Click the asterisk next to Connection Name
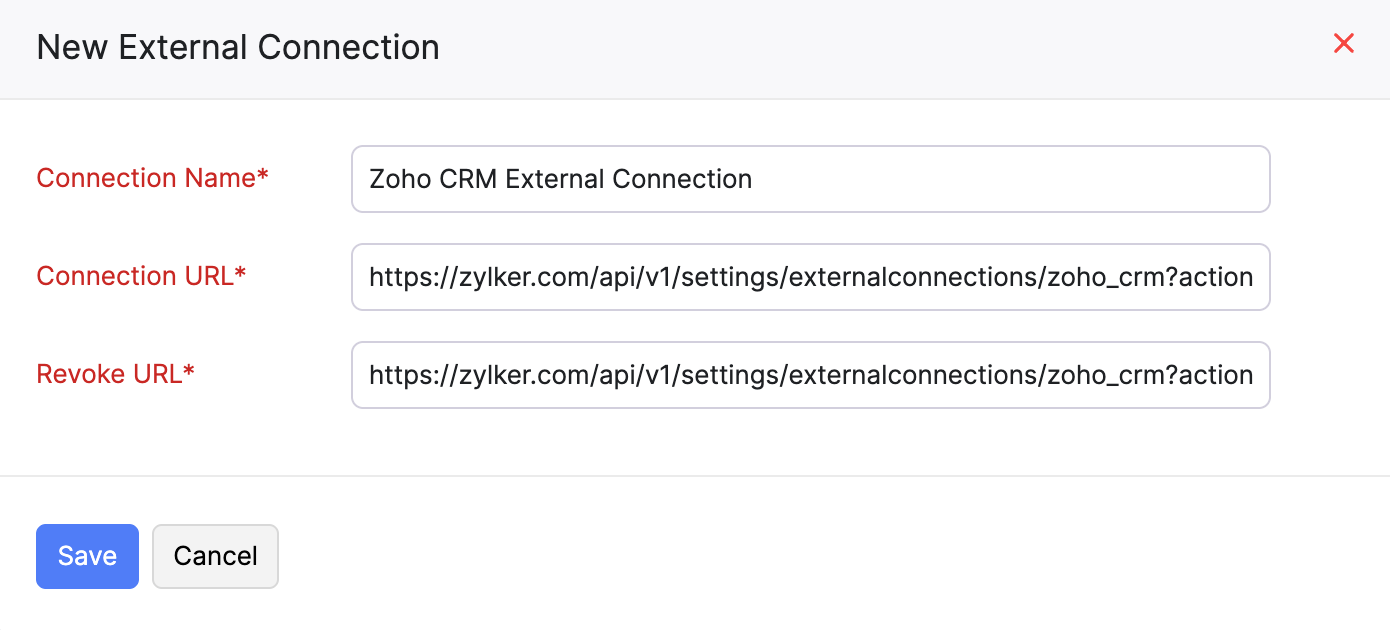The height and width of the screenshot is (630, 1390). pyautogui.click(x=262, y=172)
